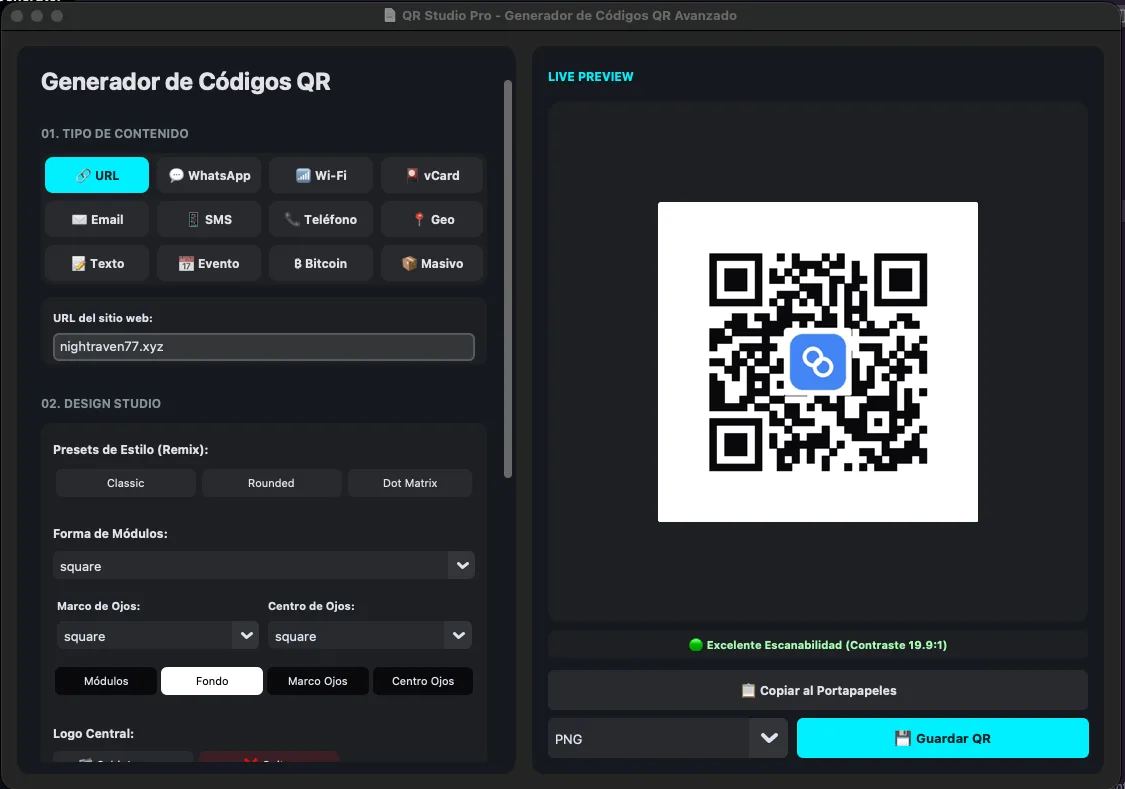
Task: Pick the Email content type
Action: 97,219
